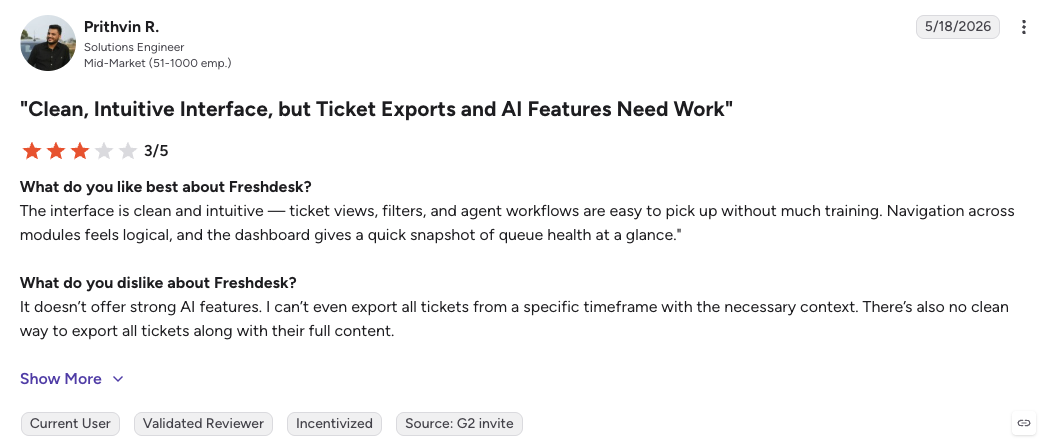This screenshot has width=1054, height=448.
Task: Click the Mid-Market company size label
Action: pos(157,63)
